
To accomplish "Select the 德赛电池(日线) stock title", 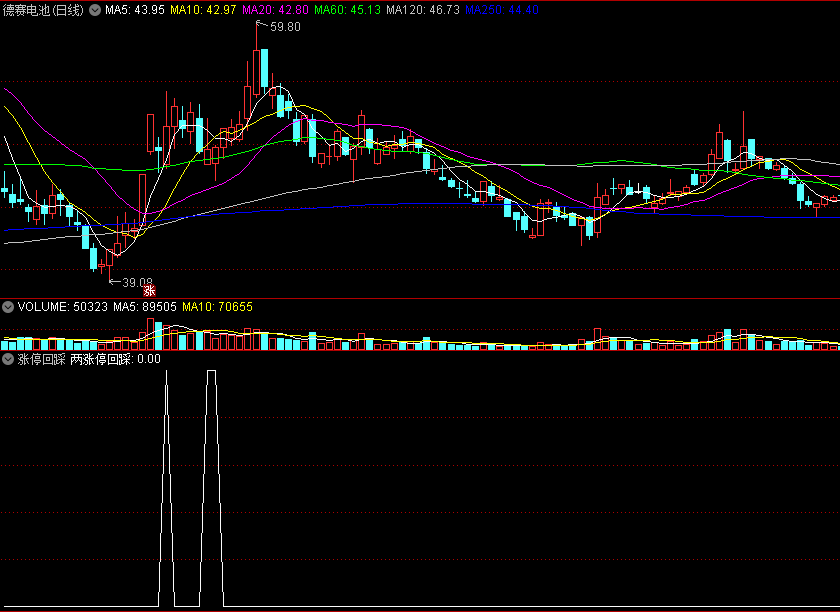I will [43, 10].
